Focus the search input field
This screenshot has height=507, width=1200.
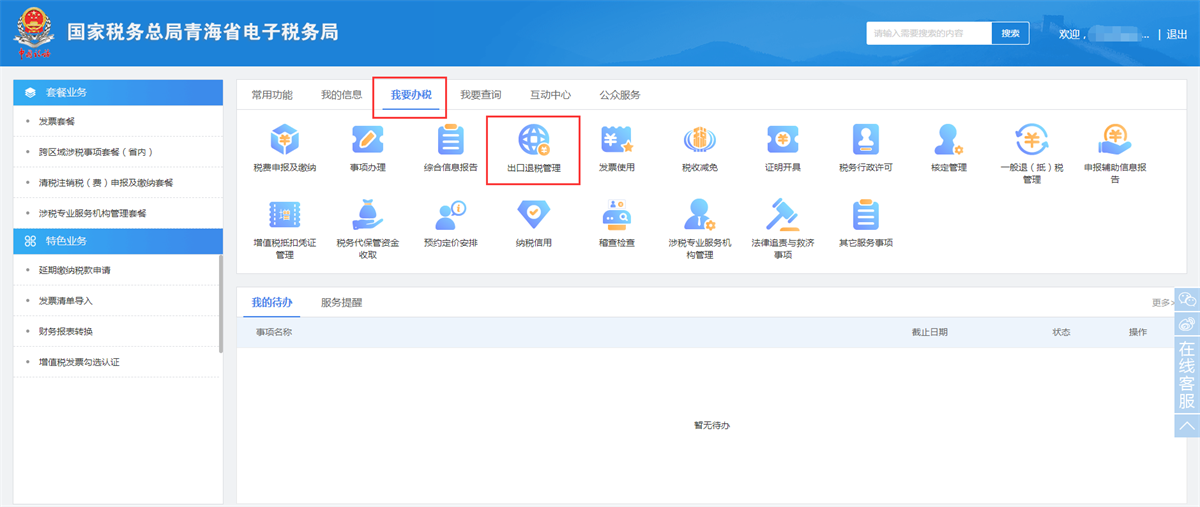(x=928, y=33)
